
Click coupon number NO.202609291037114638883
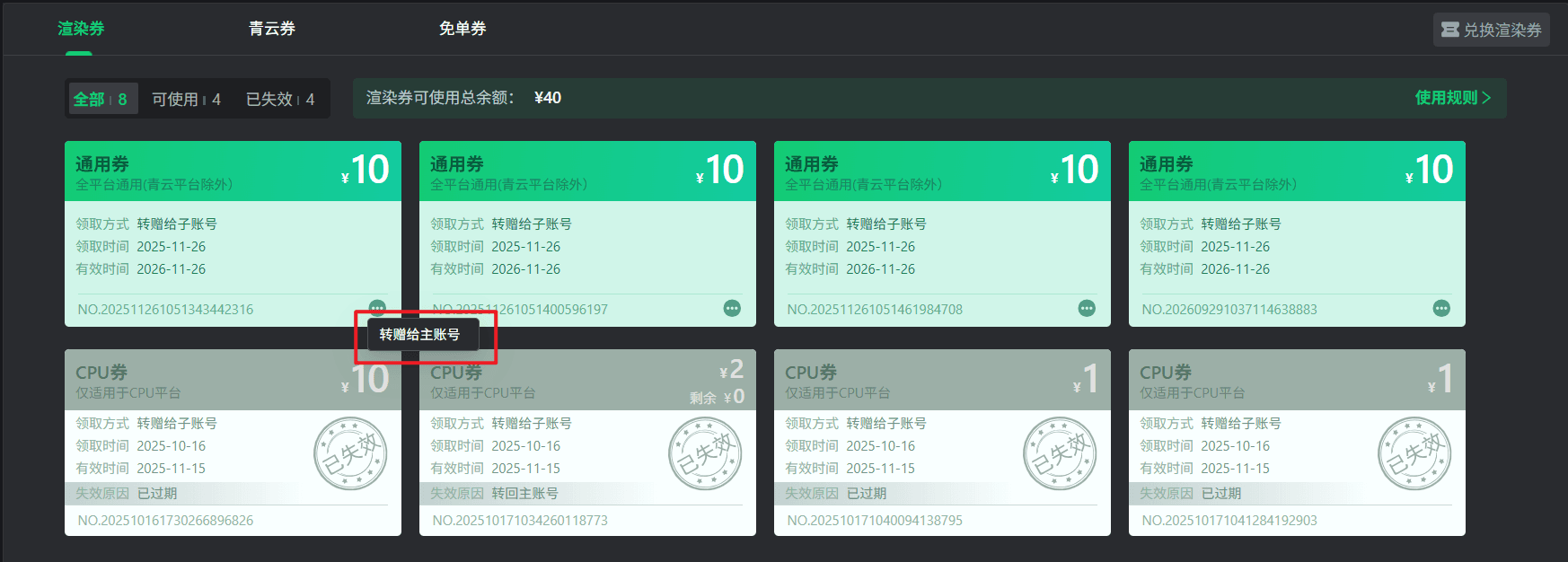point(1229,310)
